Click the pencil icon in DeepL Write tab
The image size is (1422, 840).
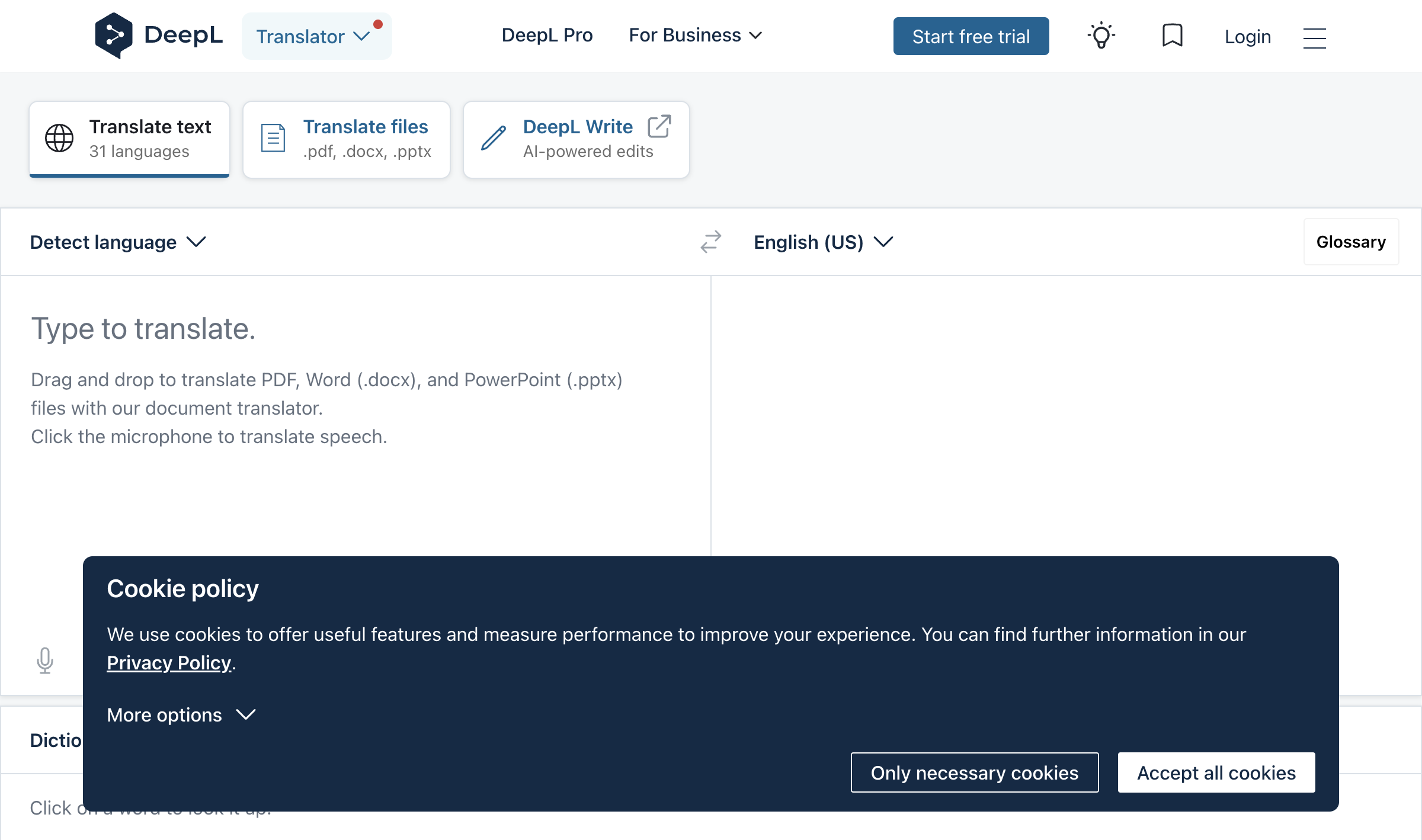[494, 138]
